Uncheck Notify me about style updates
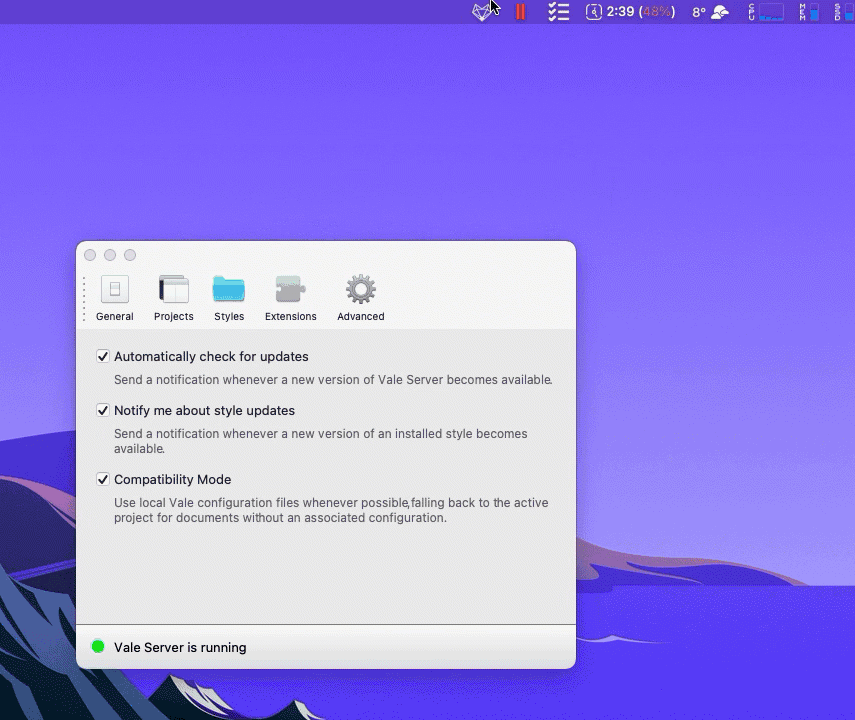855x720 pixels. [103, 410]
